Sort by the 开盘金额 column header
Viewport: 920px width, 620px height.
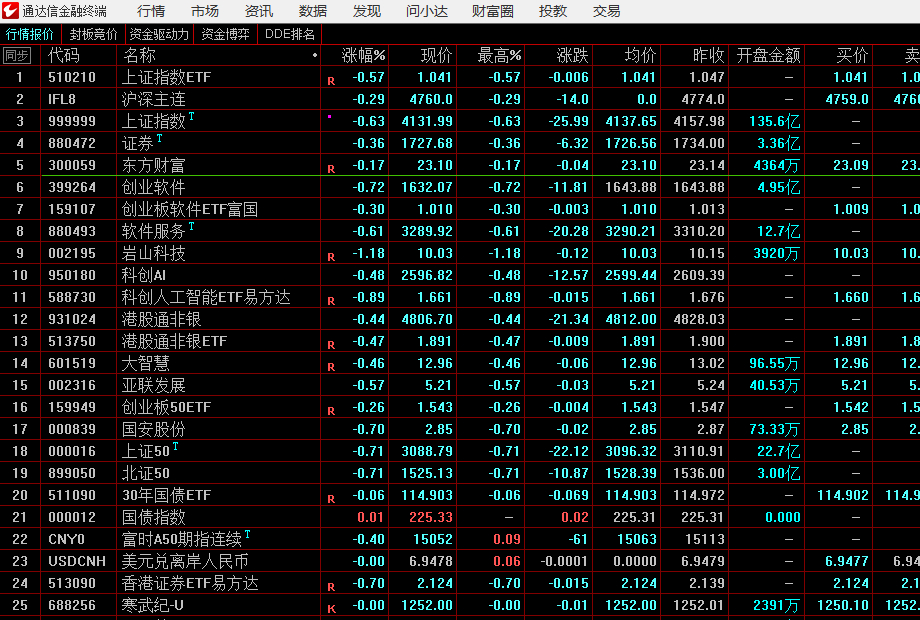[x=769, y=56]
